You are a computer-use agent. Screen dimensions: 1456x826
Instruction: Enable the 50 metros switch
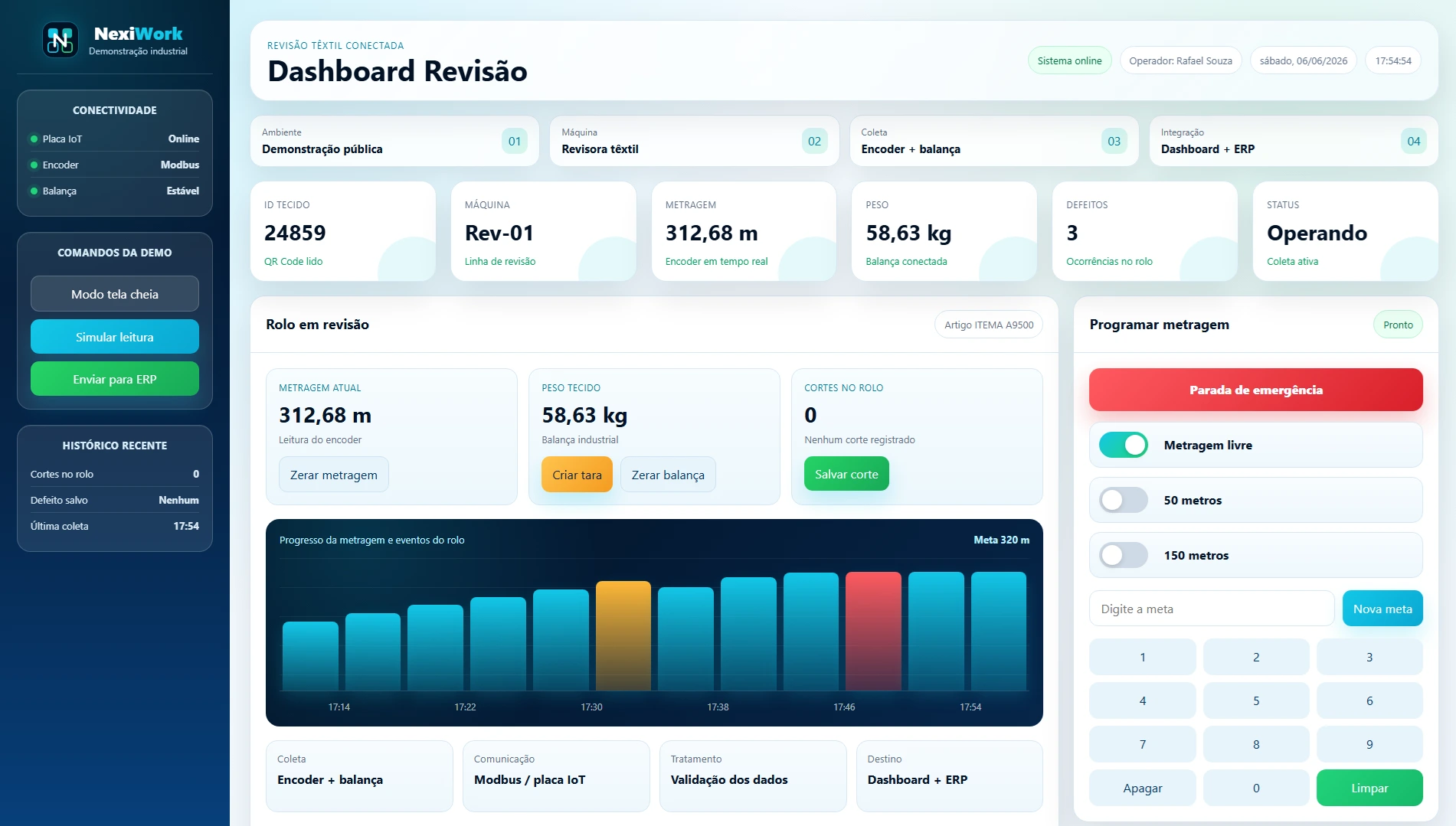1124,500
